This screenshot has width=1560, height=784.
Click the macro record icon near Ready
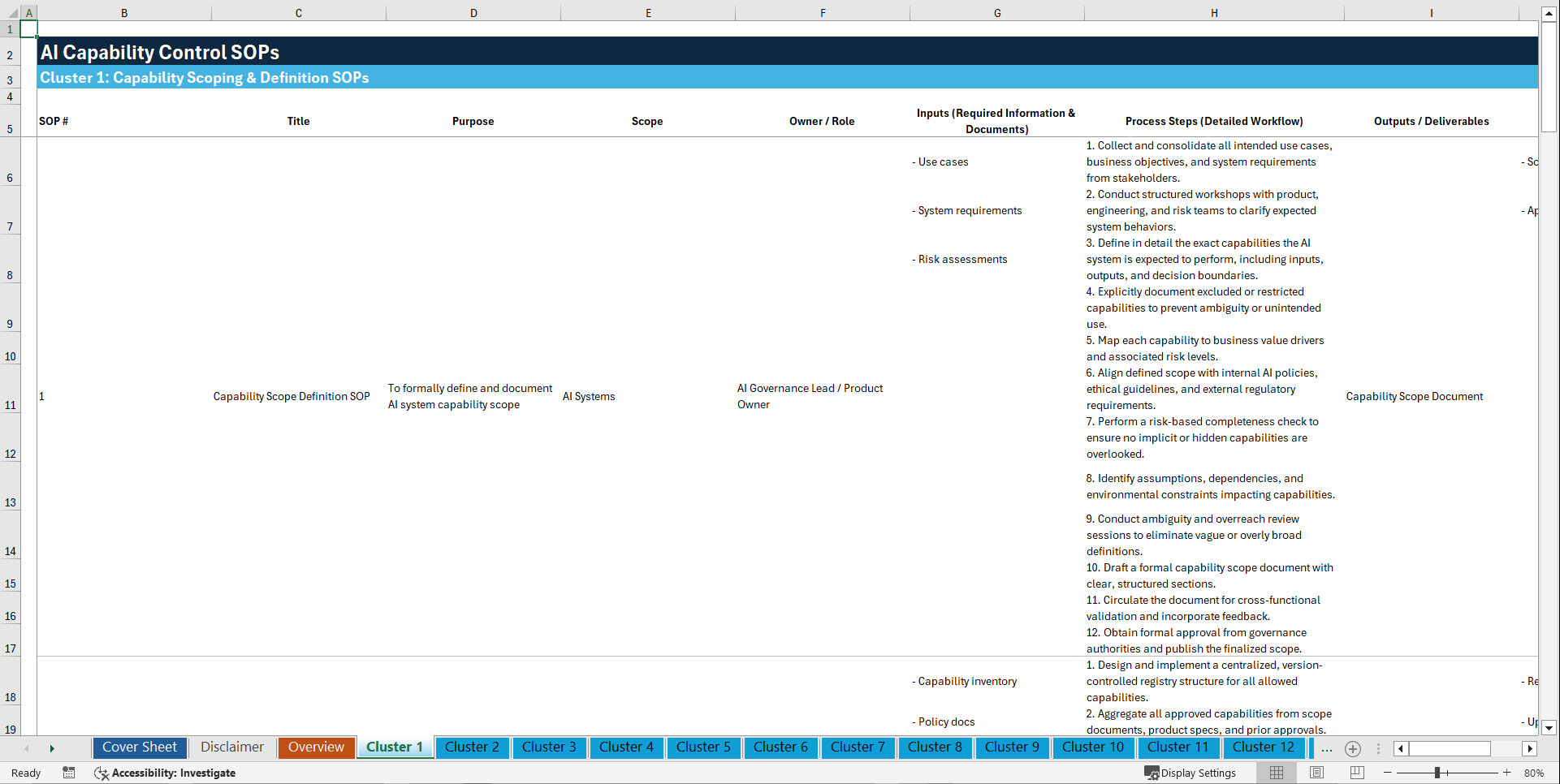point(69,773)
